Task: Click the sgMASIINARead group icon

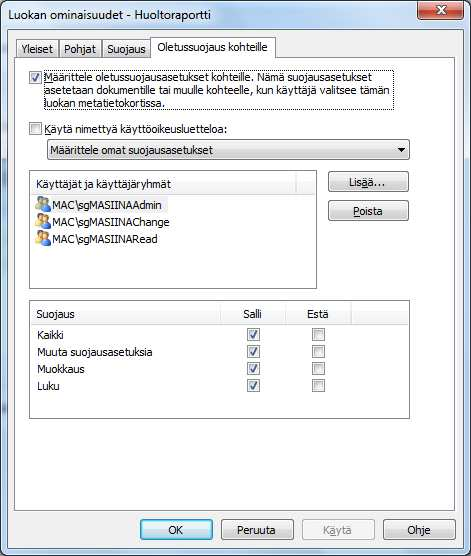Action: pyautogui.click(x=43, y=239)
